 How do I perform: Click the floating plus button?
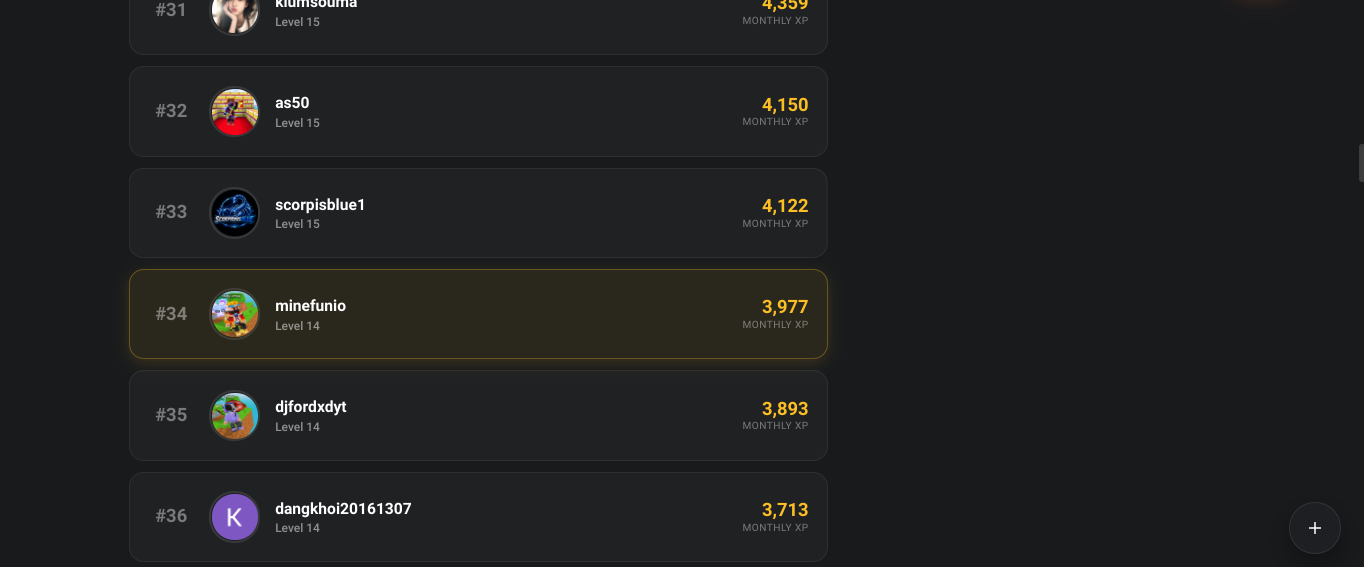[1314, 528]
